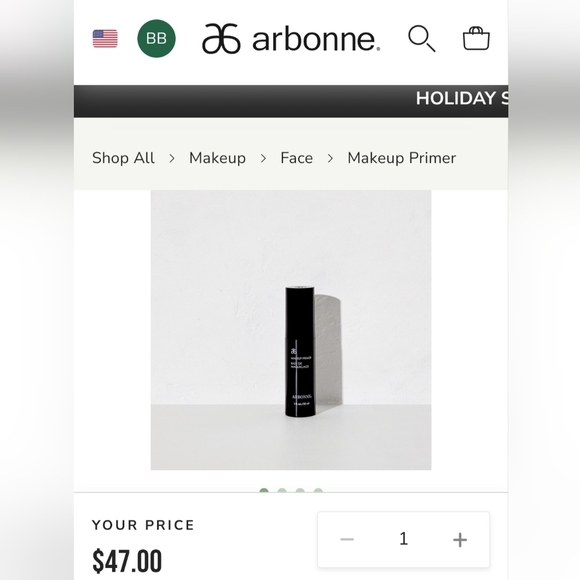The image size is (580, 580).
Task: Open the BB account avatar
Action: tap(156, 38)
